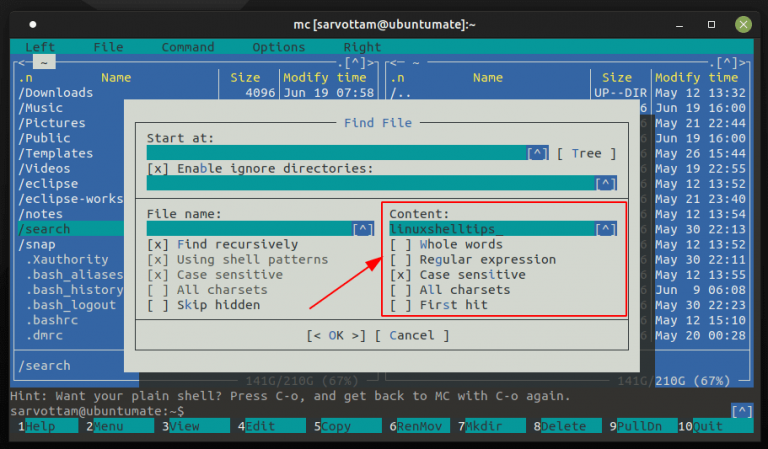Image resolution: width=768 pixels, height=449 pixels.
Task: Click 5Copy function key button
Action: click(347, 426)
